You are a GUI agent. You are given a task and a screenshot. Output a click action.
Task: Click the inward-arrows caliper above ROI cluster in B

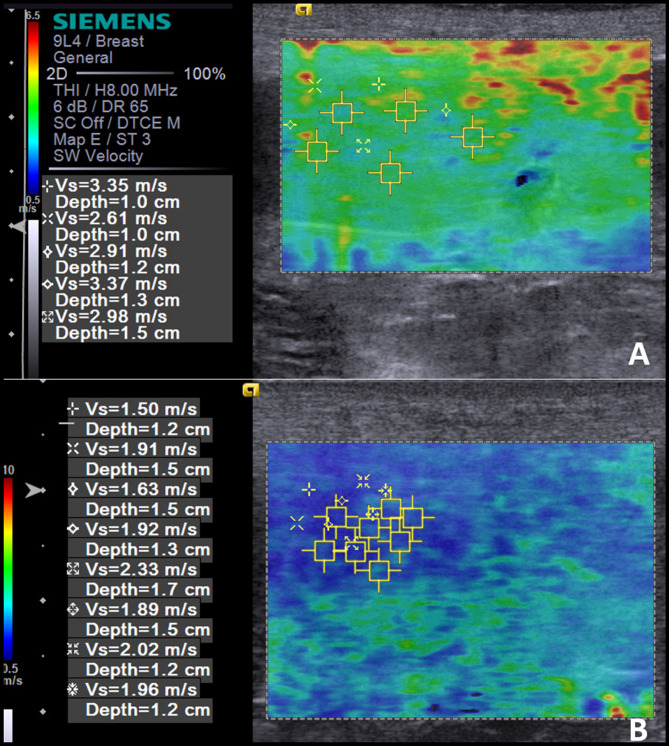click(363, 481)
